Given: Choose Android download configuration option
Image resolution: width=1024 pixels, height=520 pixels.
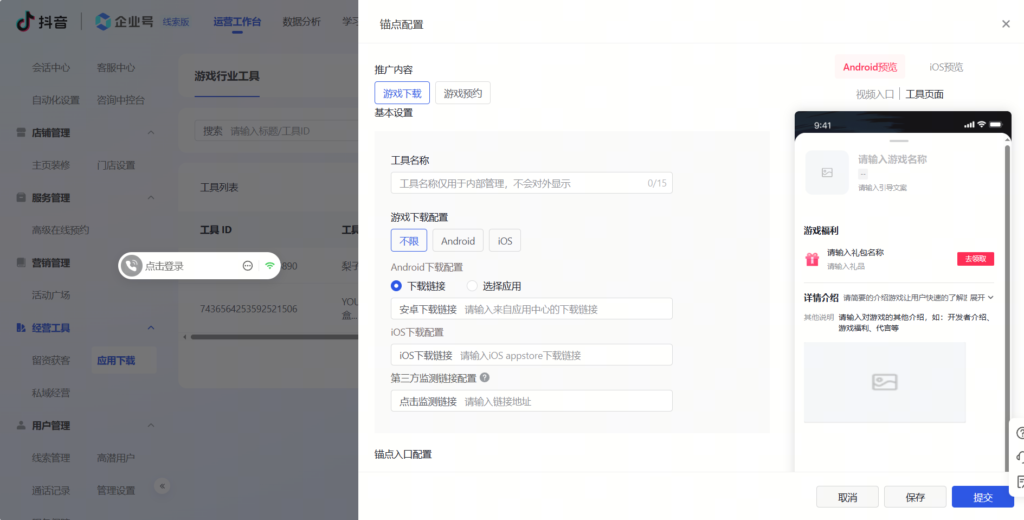Looking at the screenshot, I should pyautogui.click(x=458, y=240).
